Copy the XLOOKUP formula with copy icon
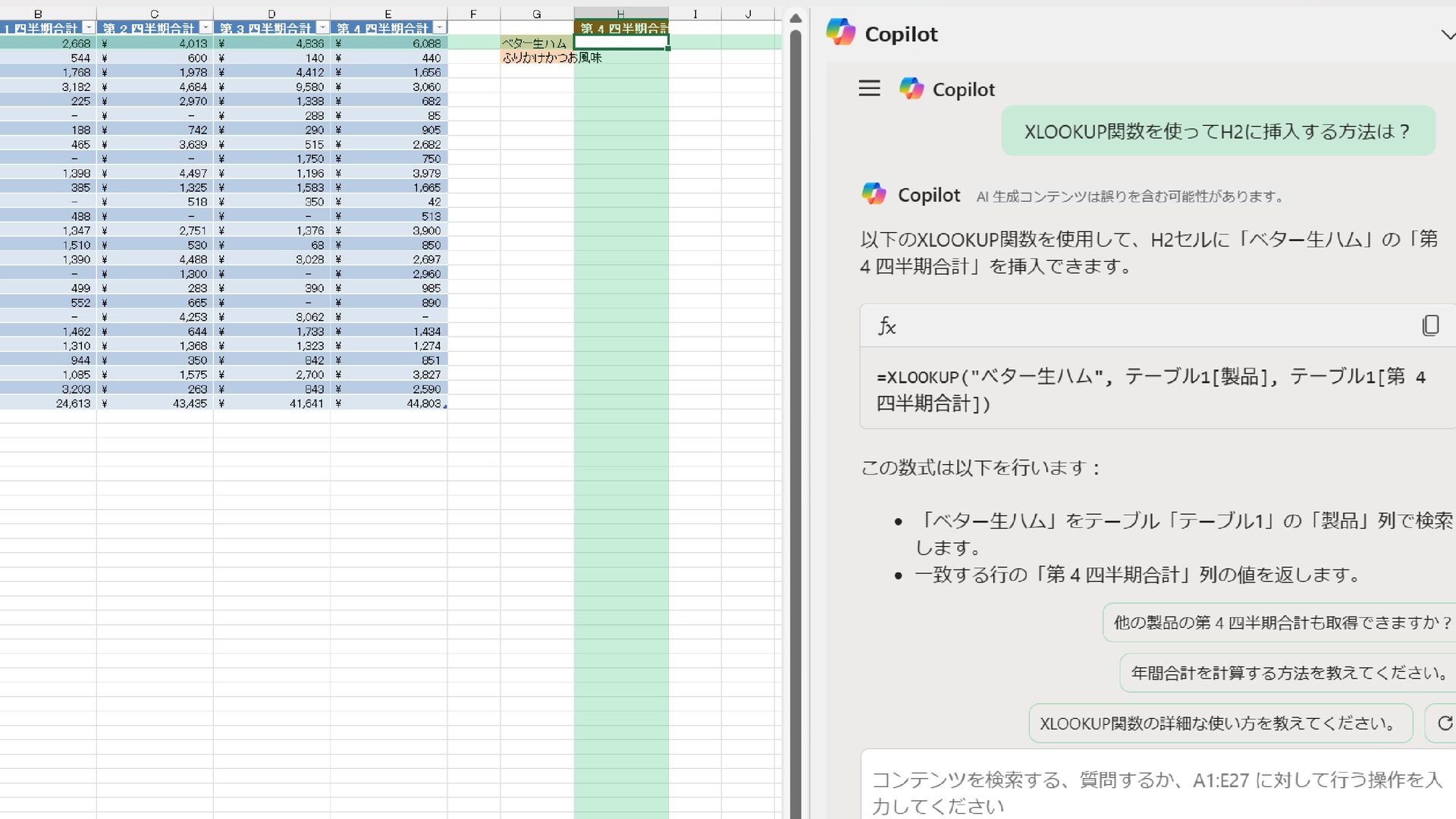The width and height of the screenshot is (1456, 819). (1430, 326)
